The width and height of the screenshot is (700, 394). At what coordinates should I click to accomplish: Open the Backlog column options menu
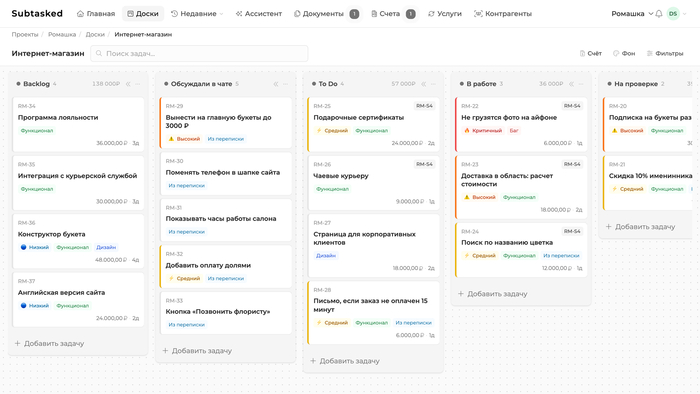(x=138, y=84)
